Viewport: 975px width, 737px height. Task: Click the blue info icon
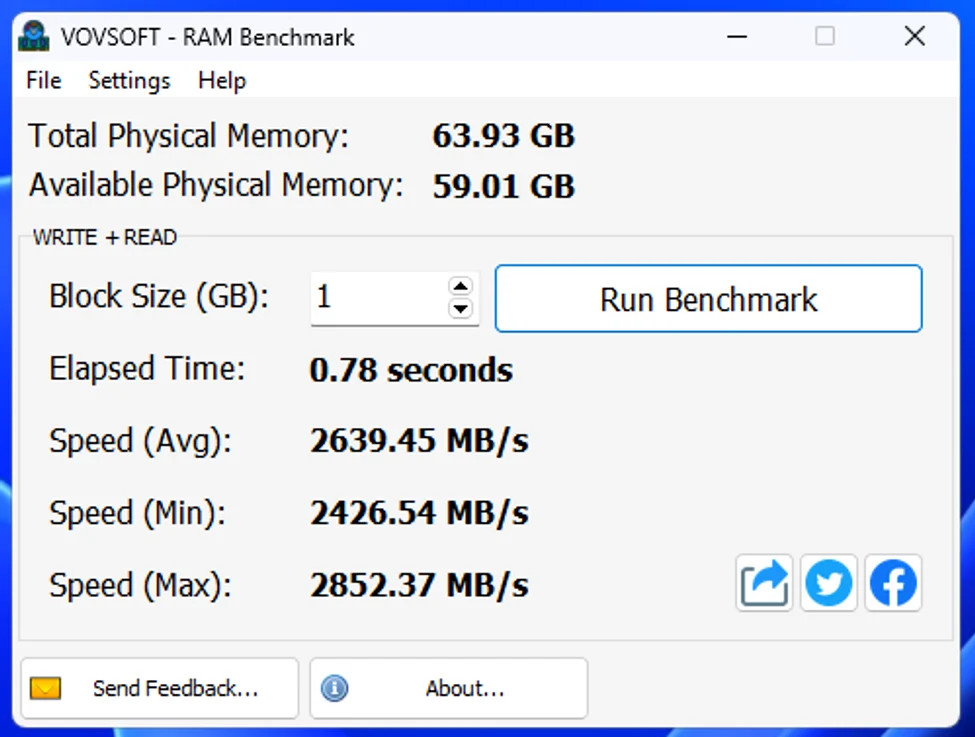(335, 688)
